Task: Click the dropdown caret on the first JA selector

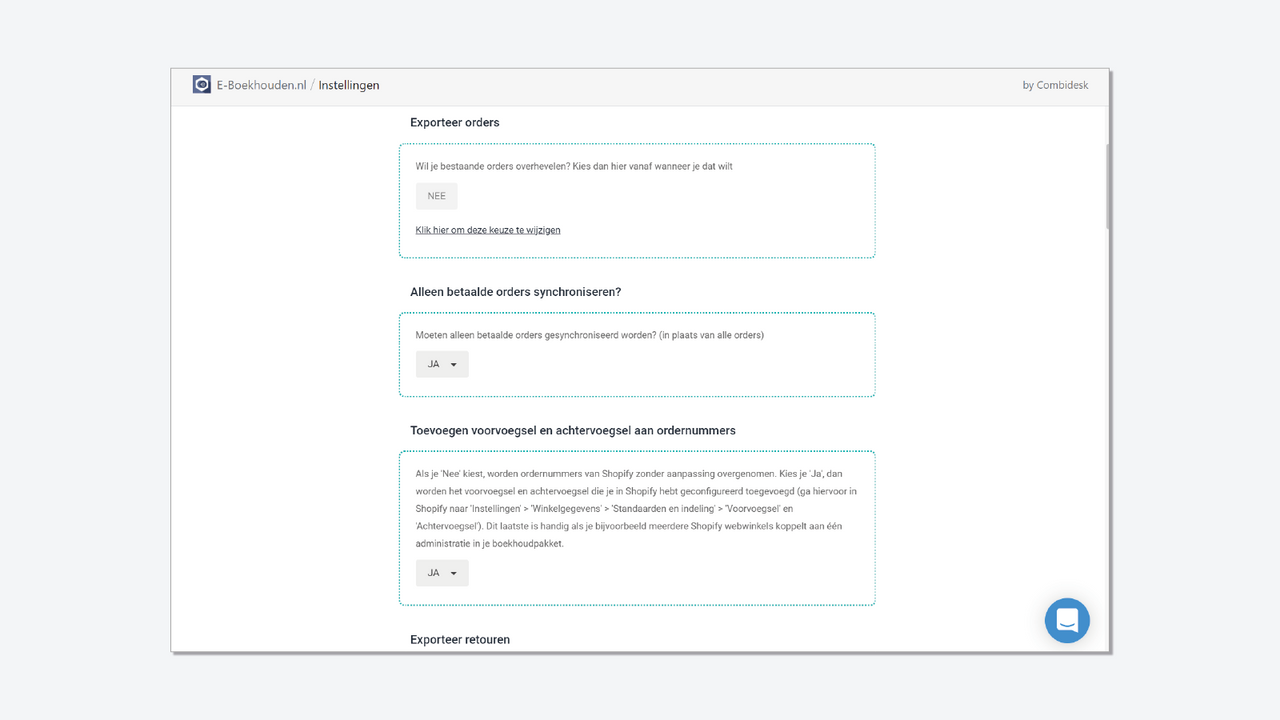Action: click(455, 364)
